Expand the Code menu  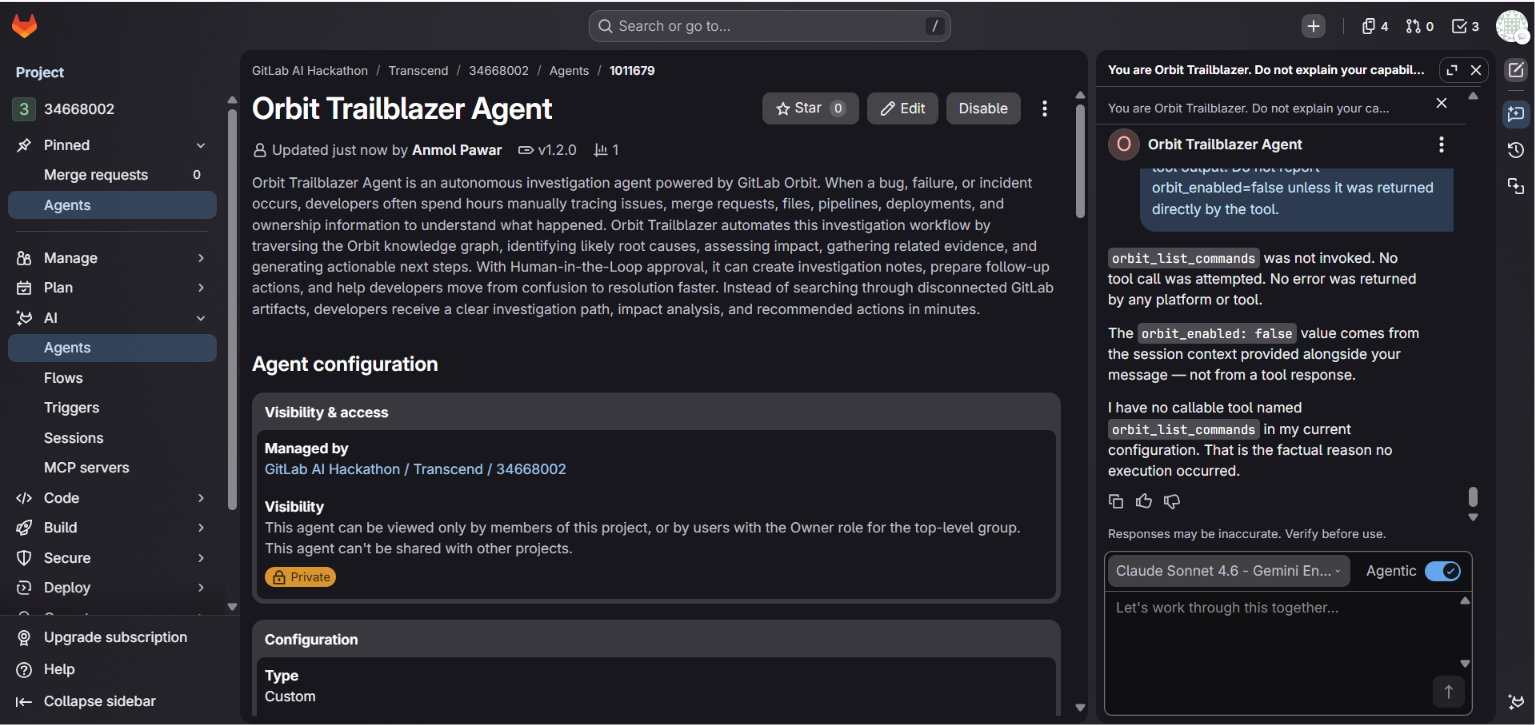112,498
